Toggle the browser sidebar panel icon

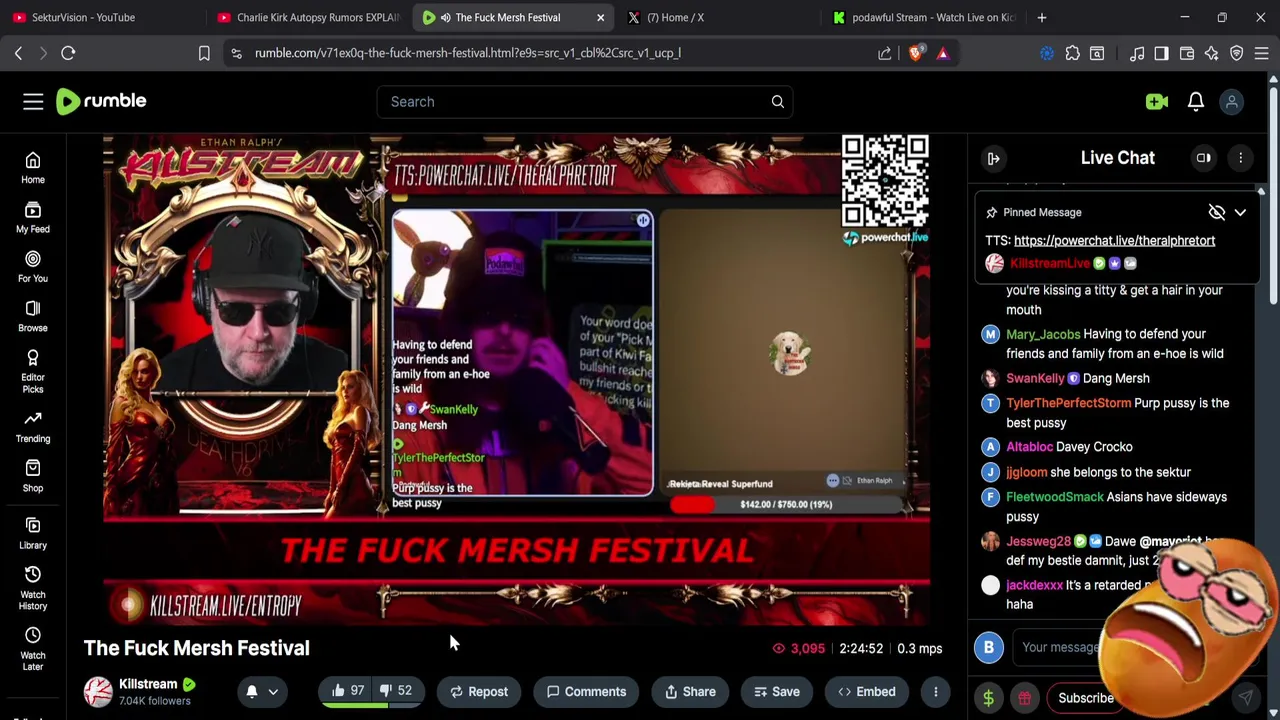(x=1161, y=53)
